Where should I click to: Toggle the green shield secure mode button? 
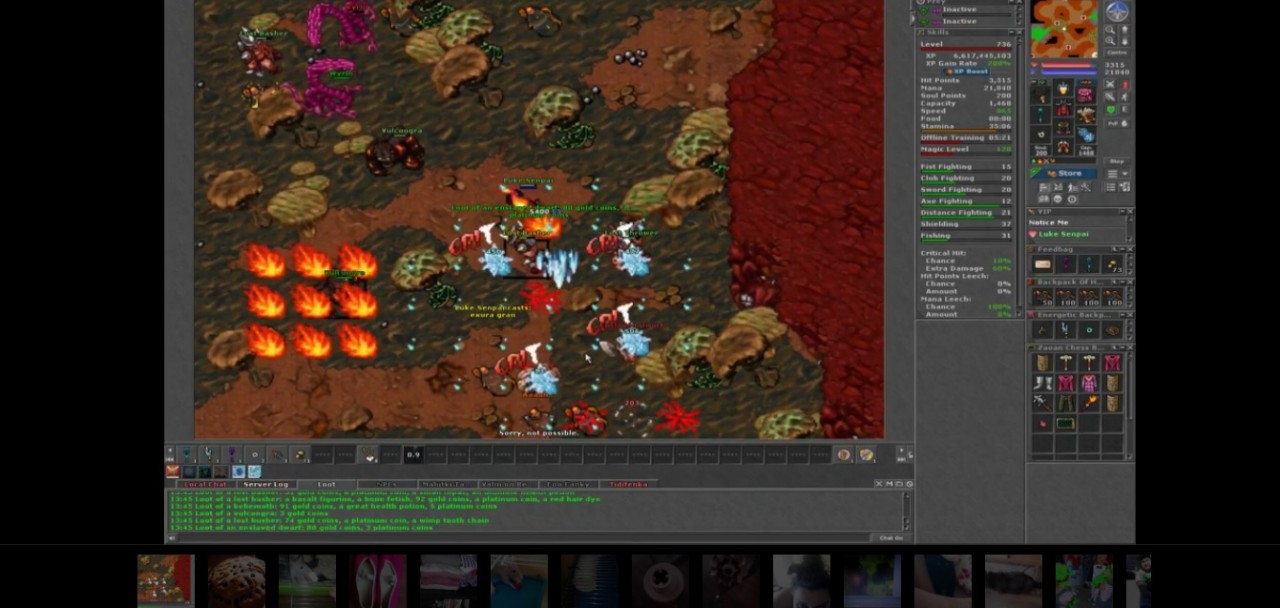point(1110,109)
